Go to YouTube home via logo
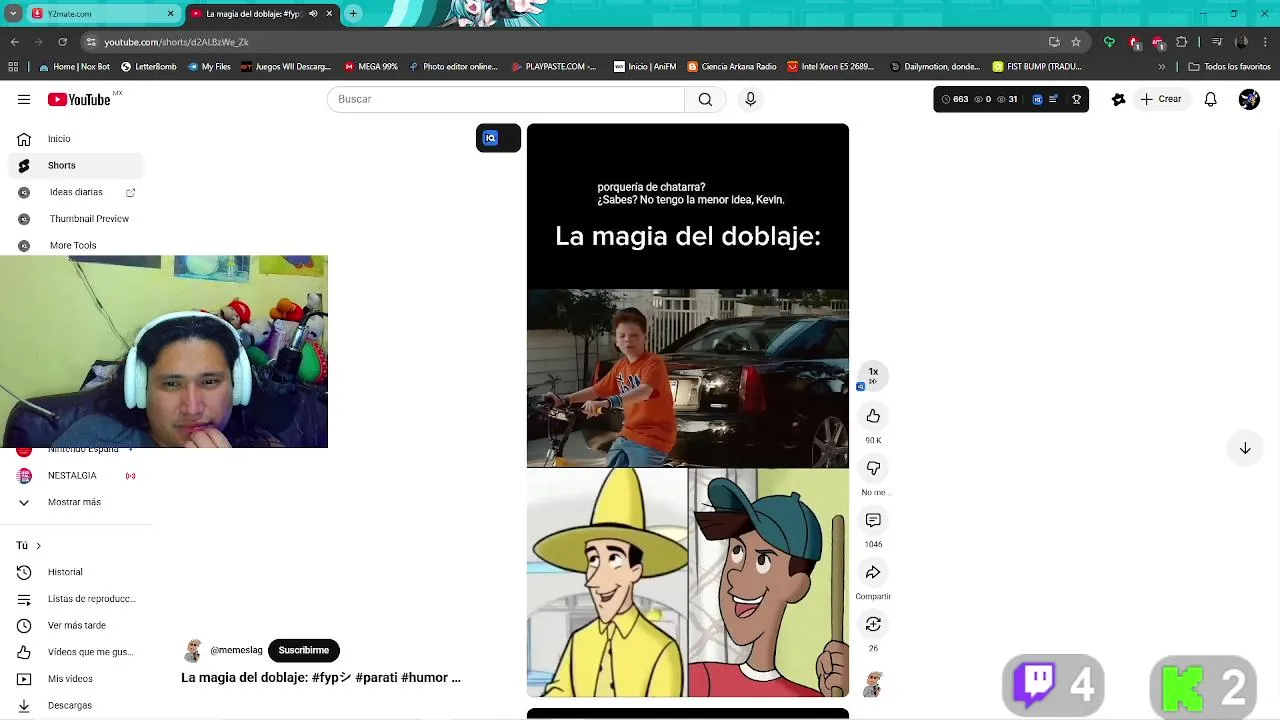Viewport: 1280px width, 720px height. [x=79, y=99]
